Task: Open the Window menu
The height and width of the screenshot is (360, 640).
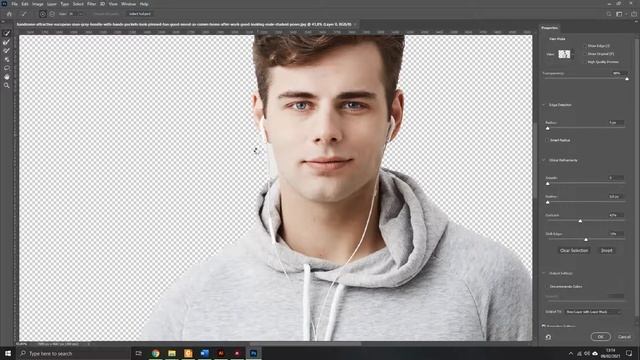Action: [128, 4]
